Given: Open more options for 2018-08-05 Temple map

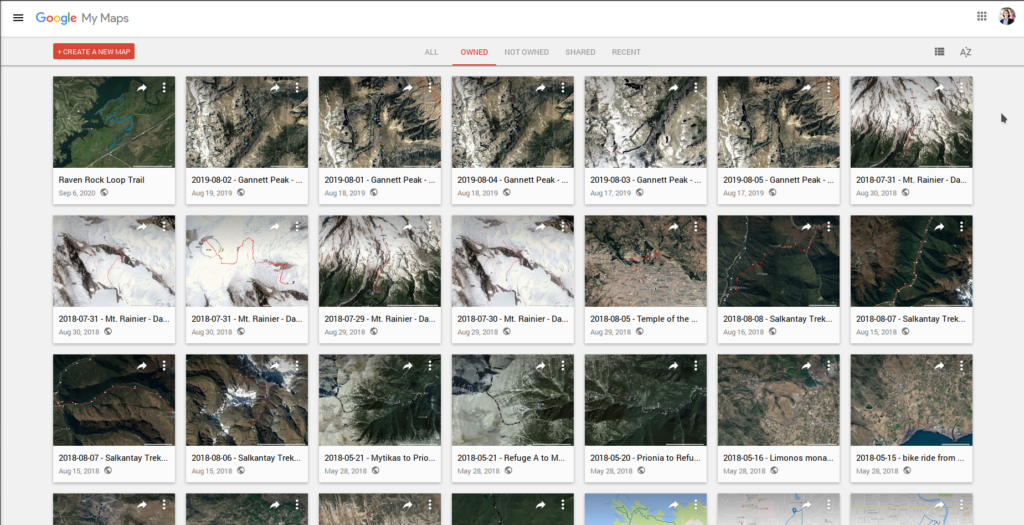Looking at the screenshot, I should (x=696, y=227).
